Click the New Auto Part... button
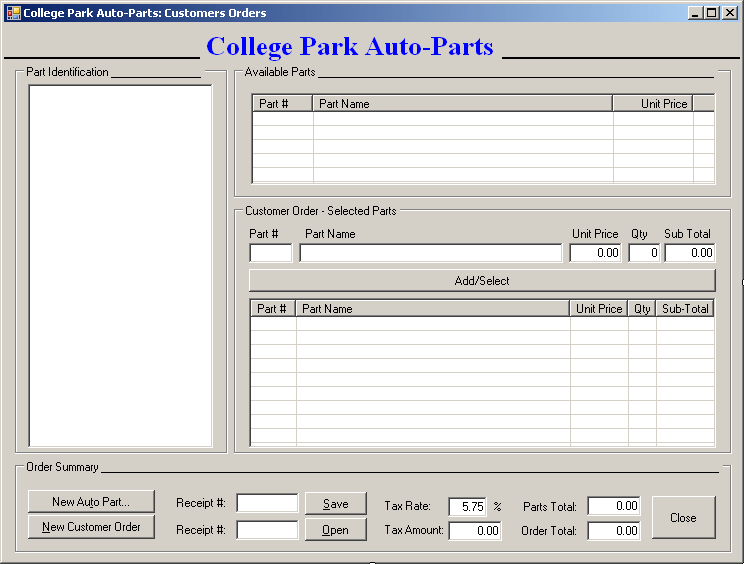 point(91,501)
